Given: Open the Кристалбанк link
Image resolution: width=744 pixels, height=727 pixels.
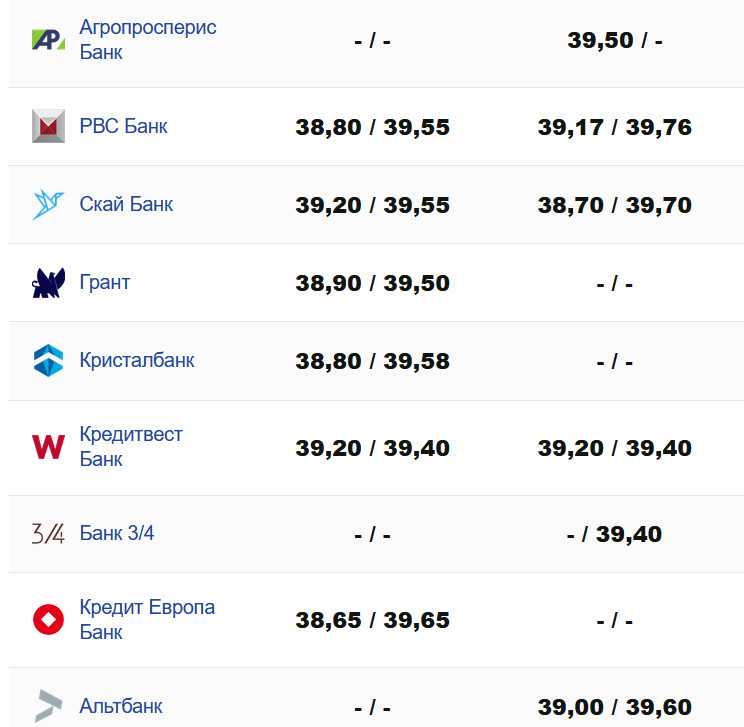Looking at the screenshot, I should 137,360.
